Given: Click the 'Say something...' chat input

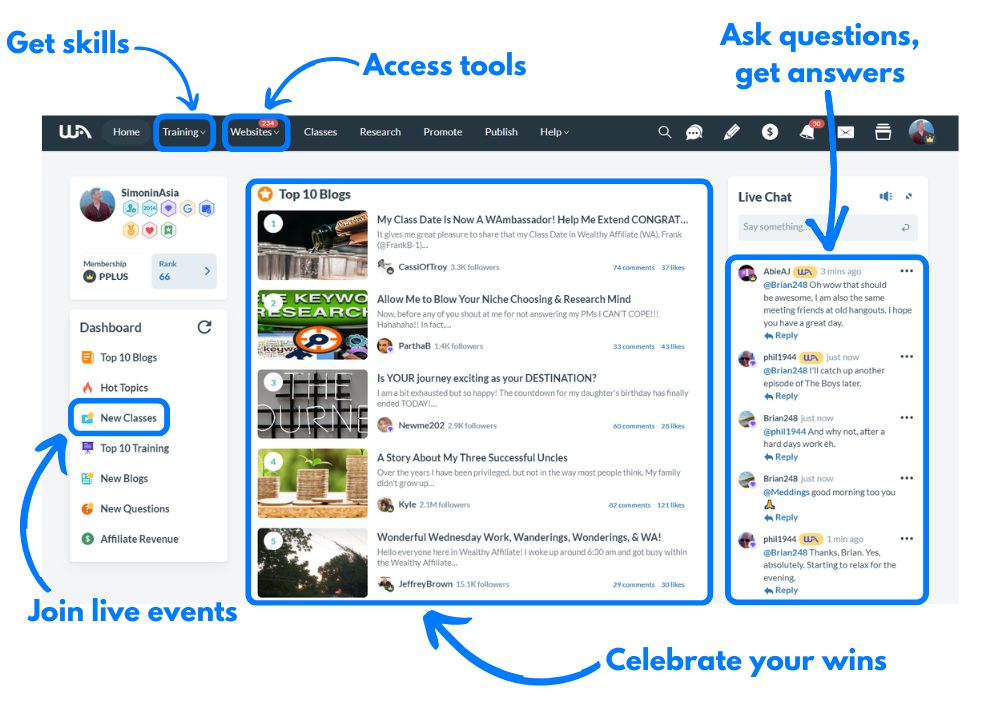Looking at the screenshot, I should pyautogui.click(x=827, y=228).
